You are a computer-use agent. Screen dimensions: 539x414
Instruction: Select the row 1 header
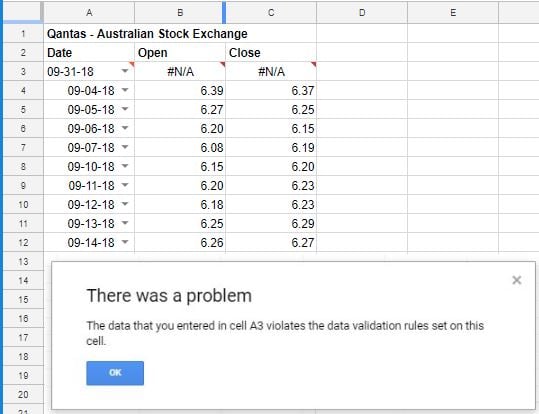pyautogui.click(x=23, y=33)
